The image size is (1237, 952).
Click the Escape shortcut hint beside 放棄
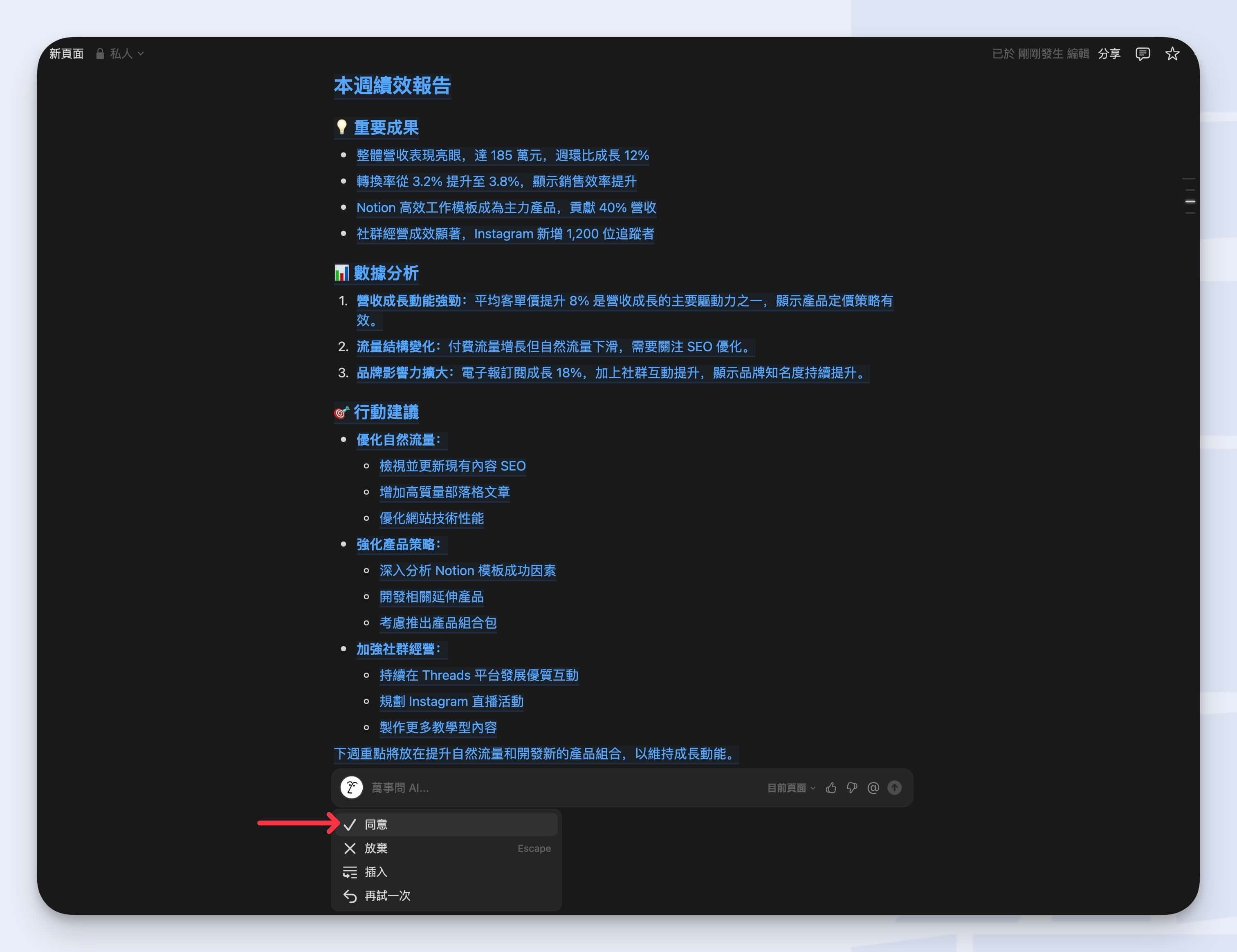point(534,848)
